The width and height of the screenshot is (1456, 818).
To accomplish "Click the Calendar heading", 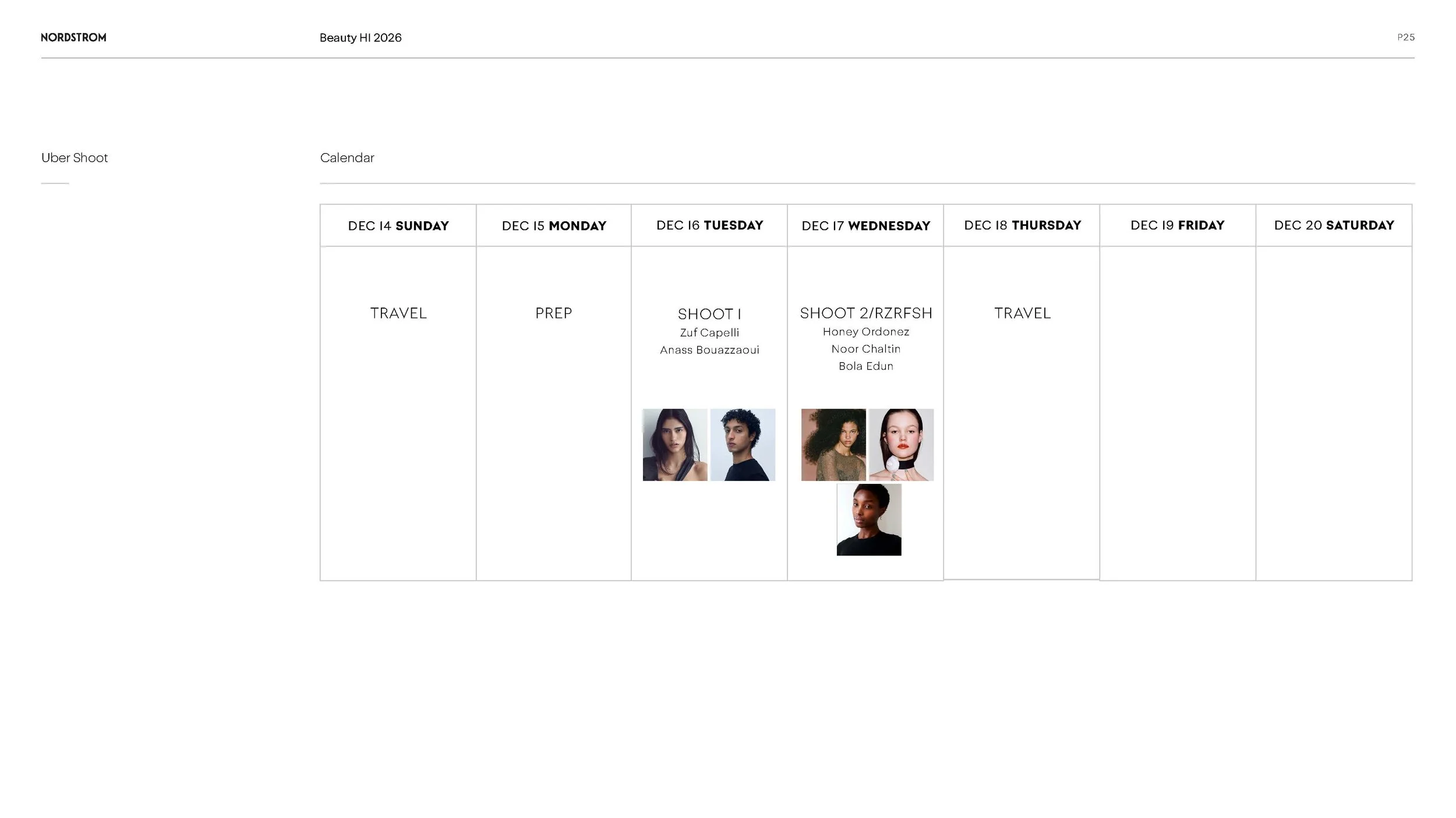I will click(x=347, y=158).
